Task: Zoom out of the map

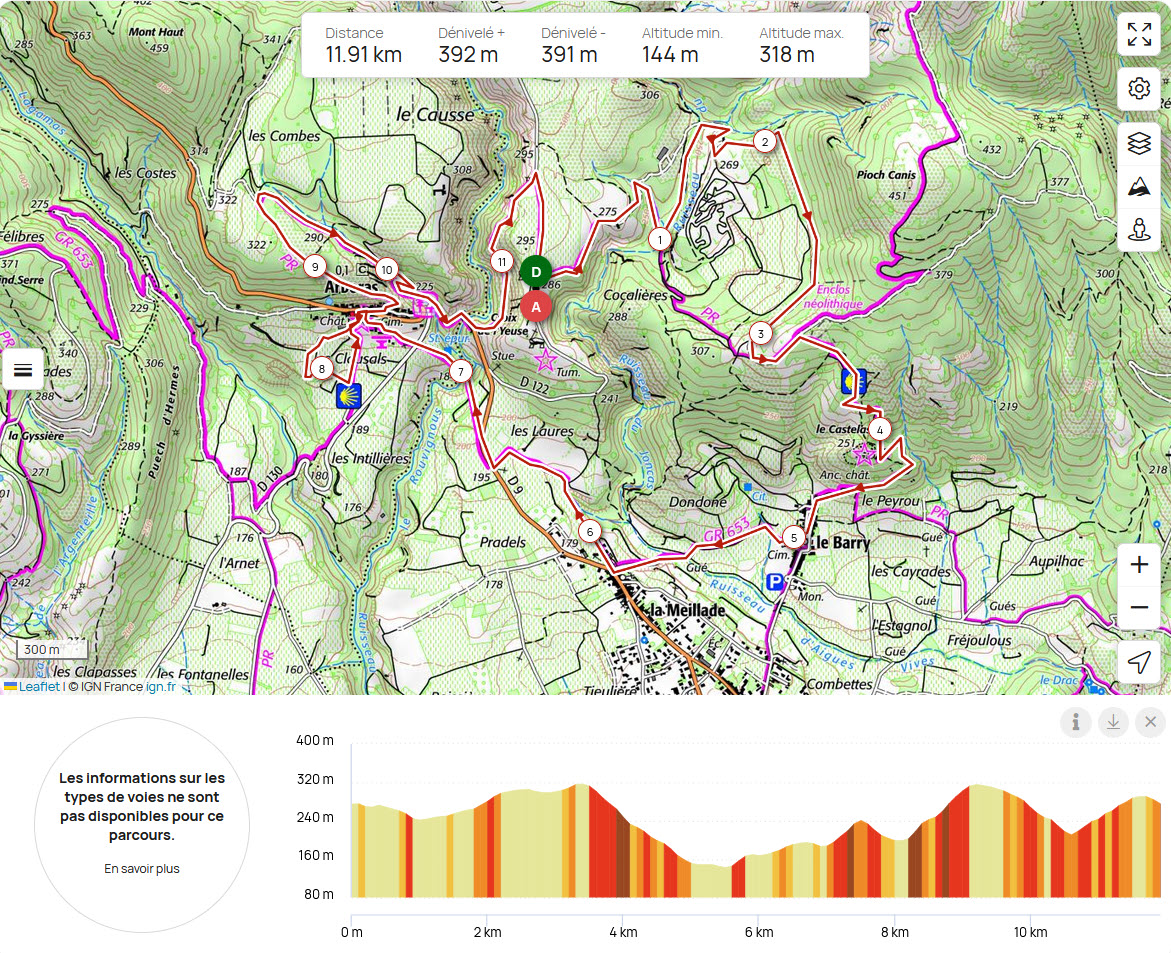Action: [1138, 607]
